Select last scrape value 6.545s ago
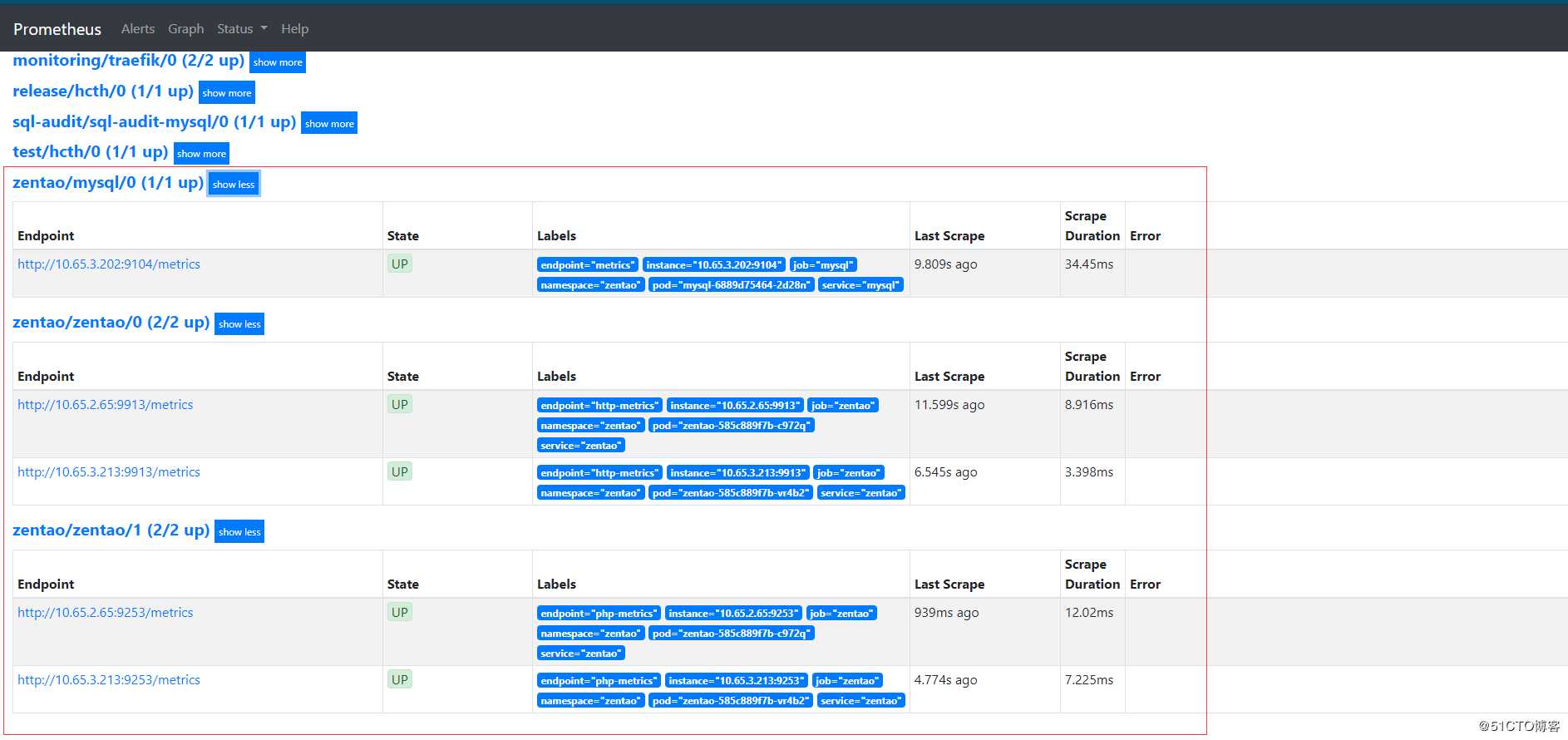Viewport: 1568px width, 740px height. click(x=945, y=472)
